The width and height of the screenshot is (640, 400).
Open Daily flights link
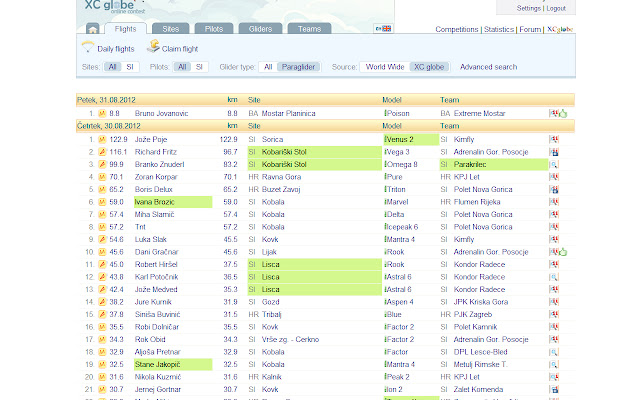point(116,49)
